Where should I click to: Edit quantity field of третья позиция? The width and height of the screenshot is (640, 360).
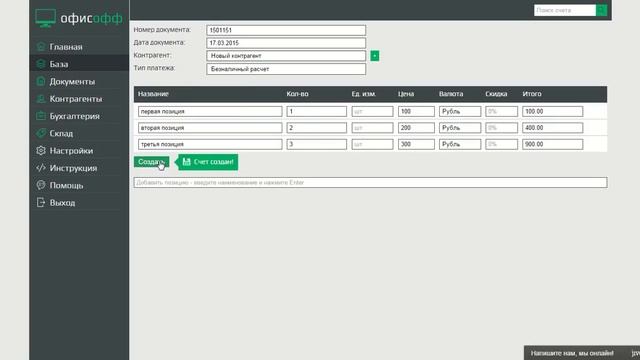point(317,144)
